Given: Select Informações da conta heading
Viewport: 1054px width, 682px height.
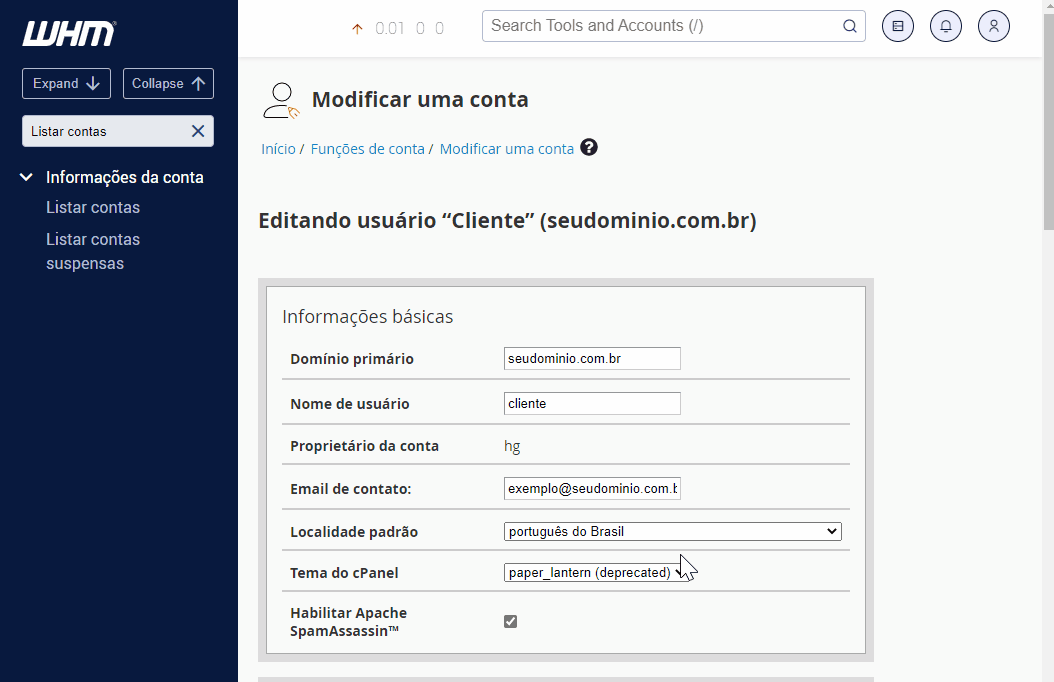Looking at the screenshot, I should coord(124,177).
